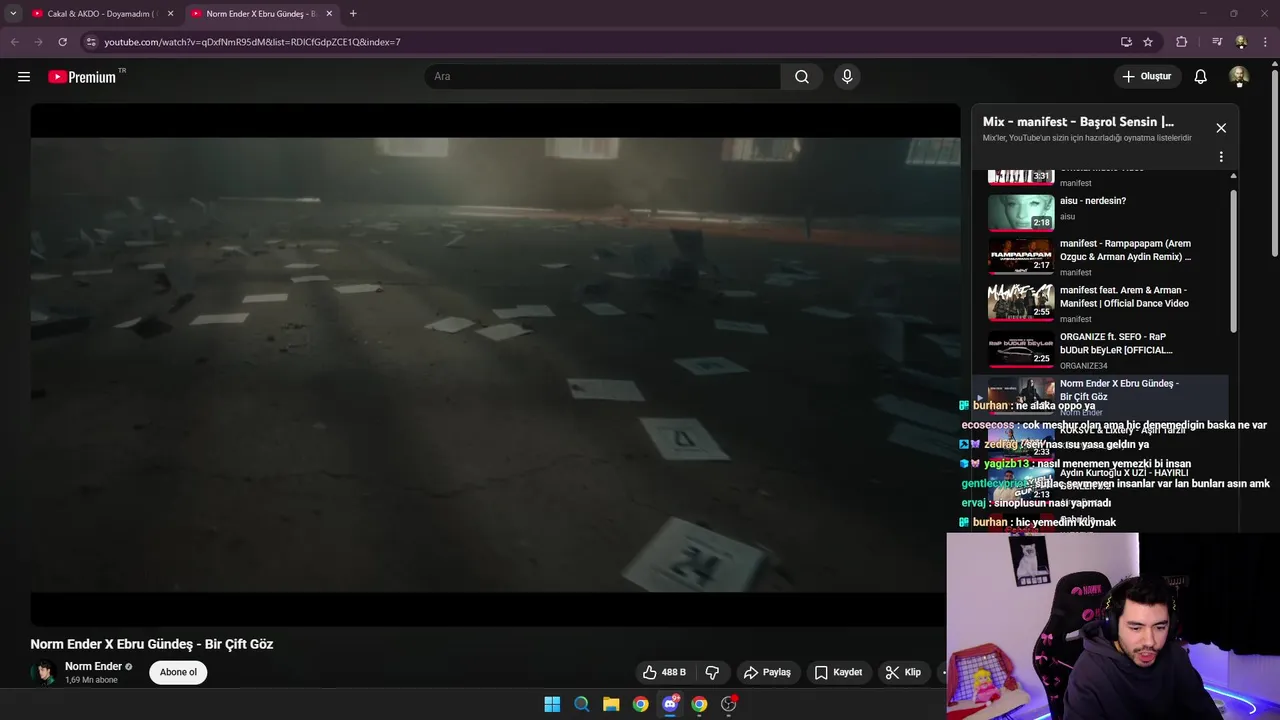This screenshot has width=1280, height=720.
Task: Save the video with Kaydet
Action: click(x=838, y=672)
